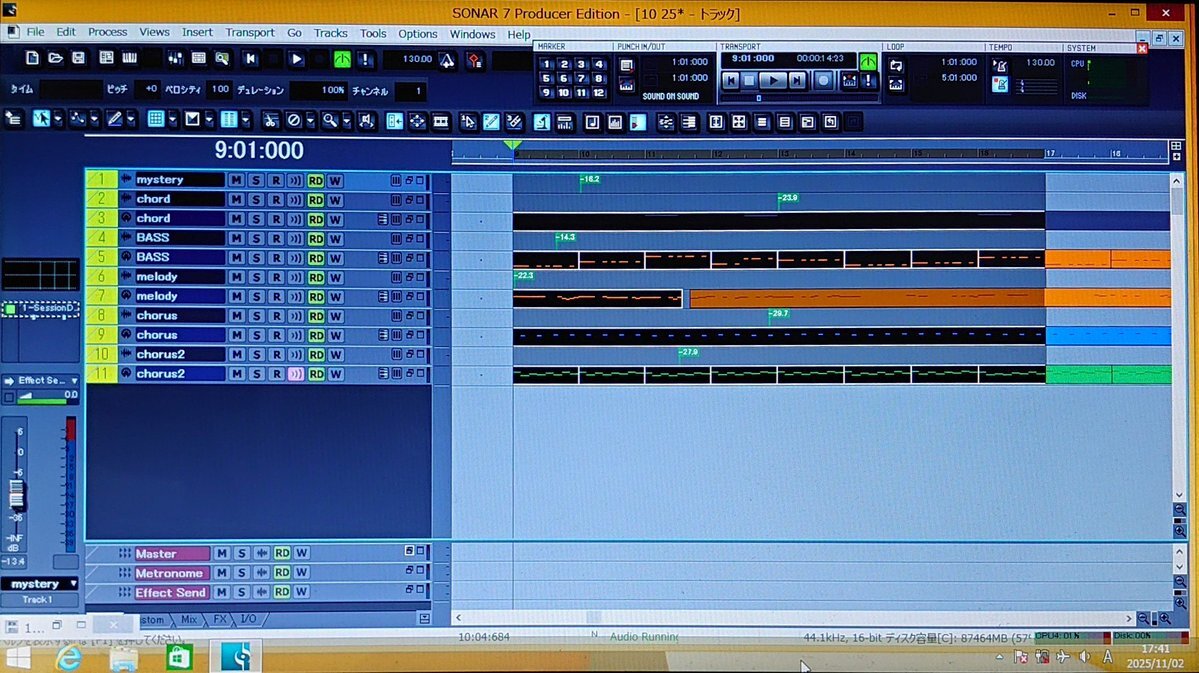Click the Rewind to start icon in toolbar
Viewport: 1199px width, 673px height.
tap(250, 59)
